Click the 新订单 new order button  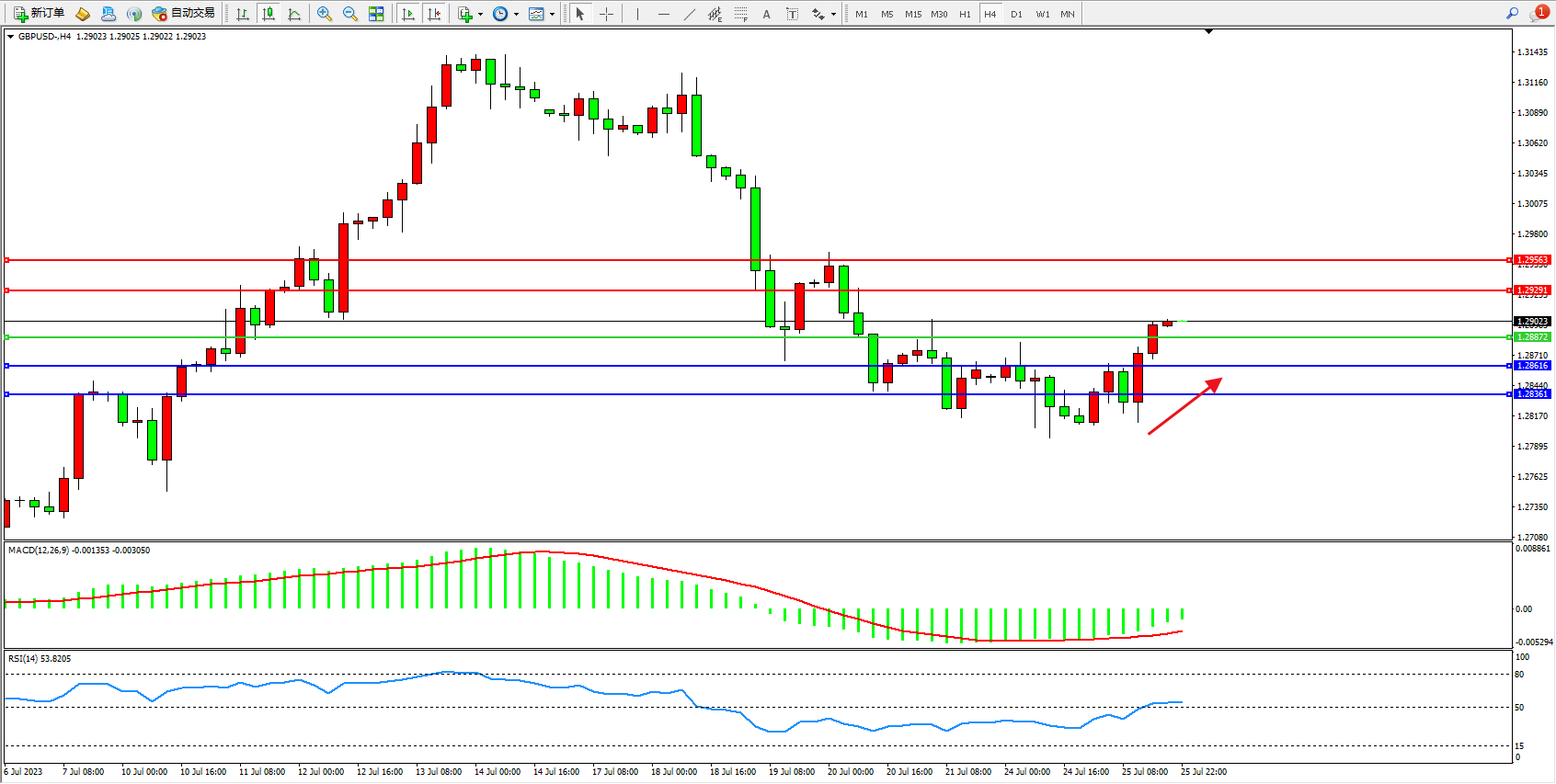[39, 13]
